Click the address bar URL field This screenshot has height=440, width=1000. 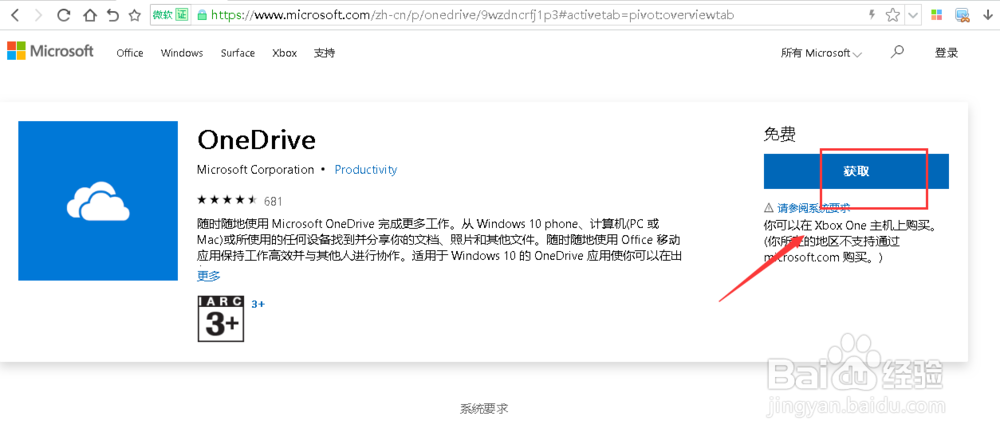pos(472,15)
